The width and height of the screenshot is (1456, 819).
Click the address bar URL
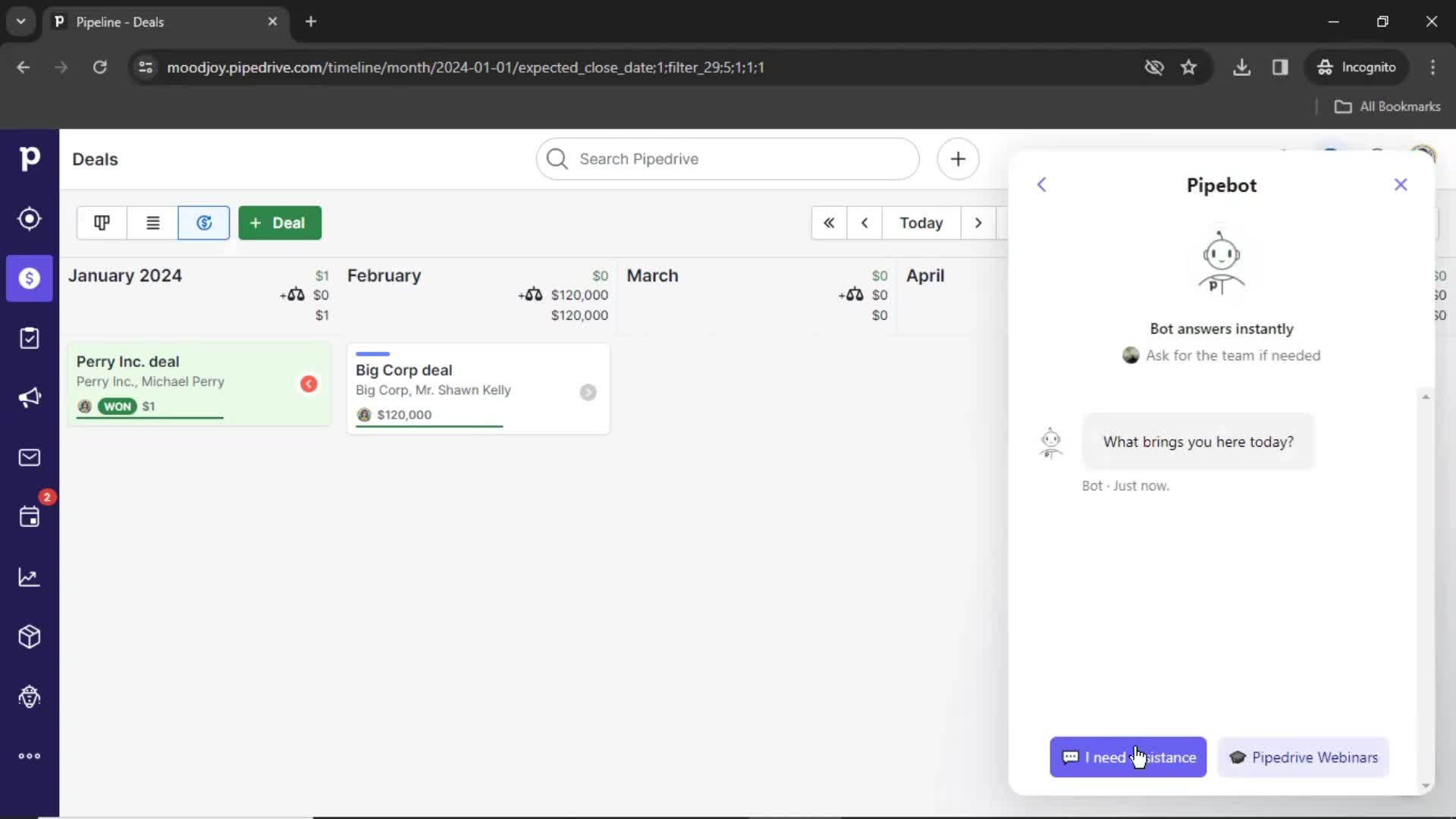pyautogui.click(x=466, y=67)
